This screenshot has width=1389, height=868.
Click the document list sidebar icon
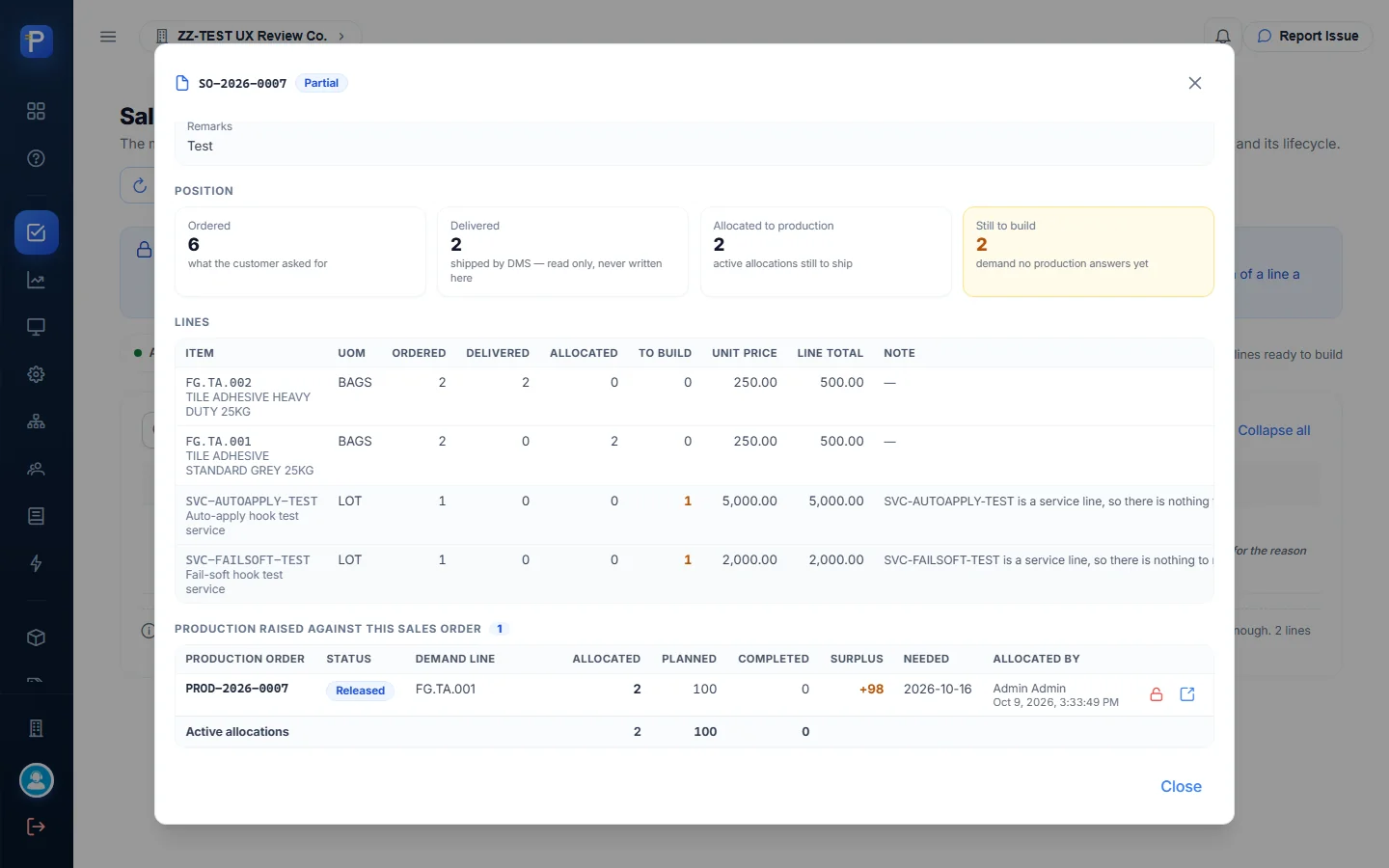pos(36,516)
